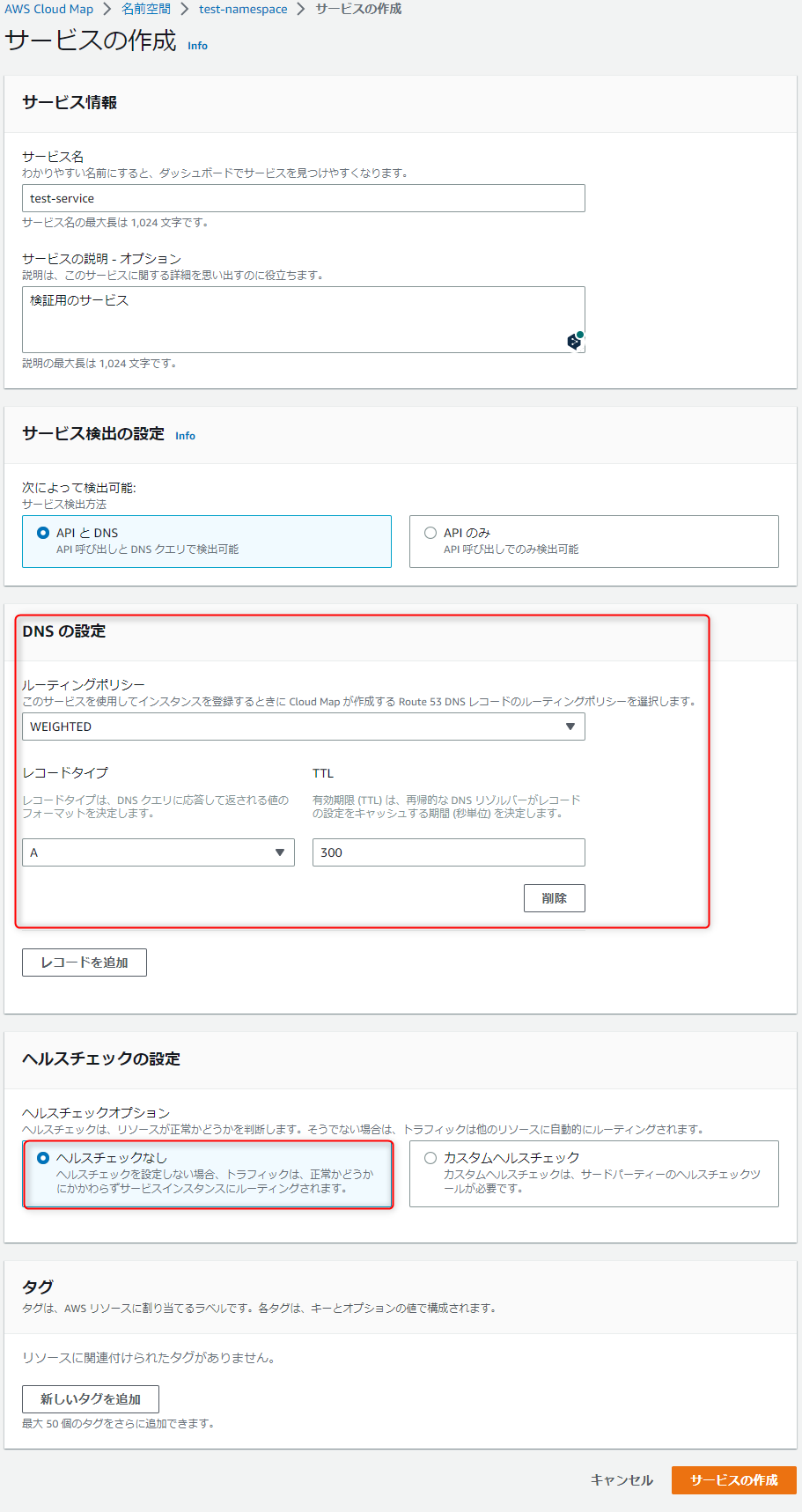Click the 最大 50 個のタグをさらに追加できます。 note
802x1512 pixels.
[121, 1423]
